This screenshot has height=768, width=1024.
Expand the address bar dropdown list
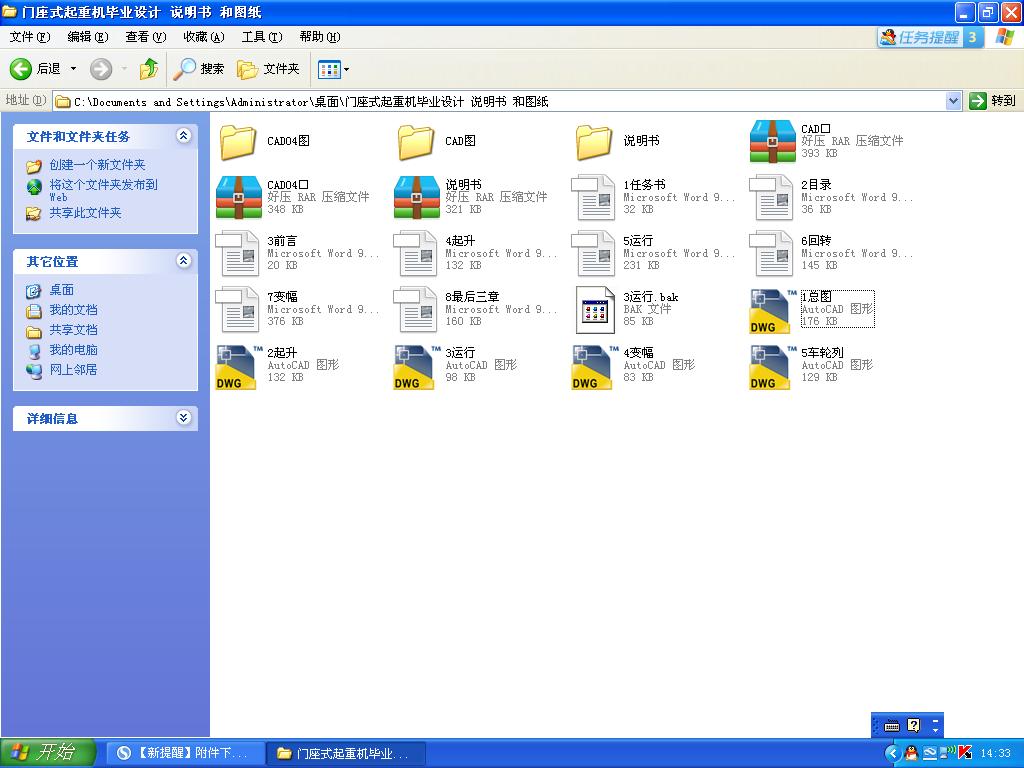tap(953, 101)
